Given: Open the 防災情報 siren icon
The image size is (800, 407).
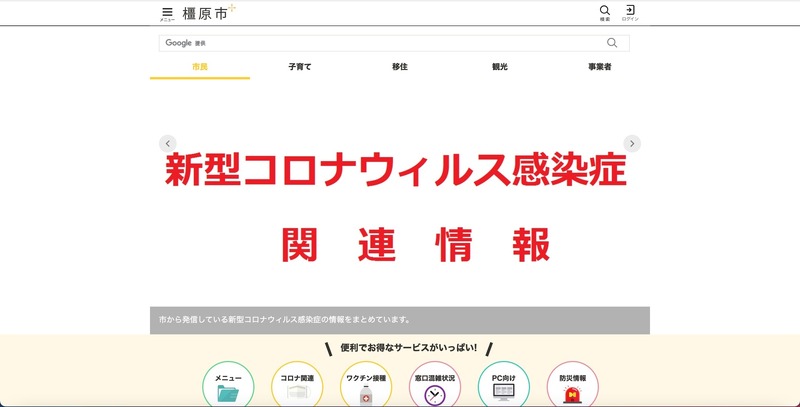Looking at the screenshot, I should coord(573,388).
